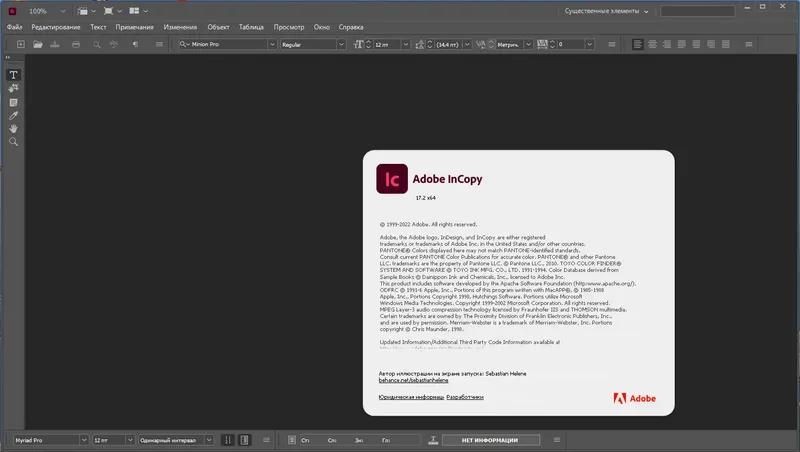Select the Eyedropper tool
800x452 pixels.
(13, 116)
